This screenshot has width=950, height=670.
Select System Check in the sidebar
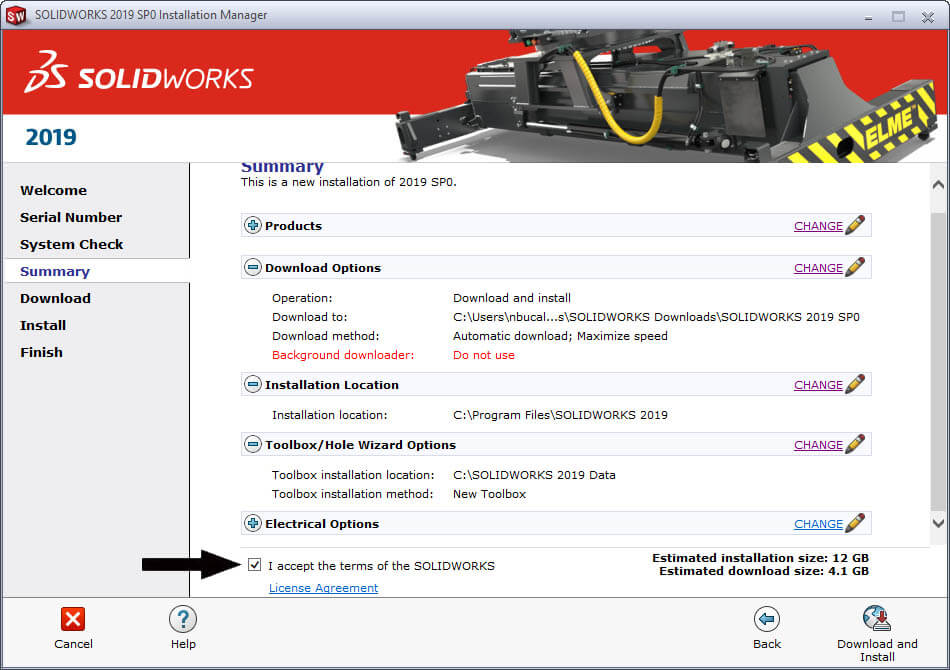pos(72,244)
